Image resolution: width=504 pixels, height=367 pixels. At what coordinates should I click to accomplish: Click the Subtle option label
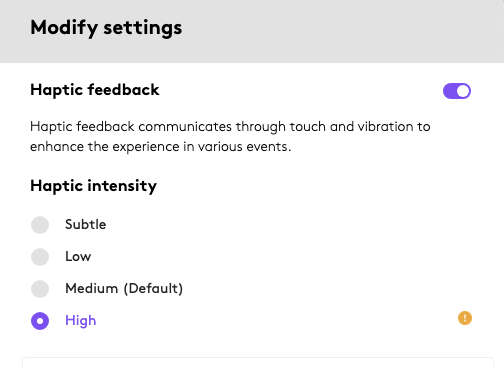tap(86, 224)
